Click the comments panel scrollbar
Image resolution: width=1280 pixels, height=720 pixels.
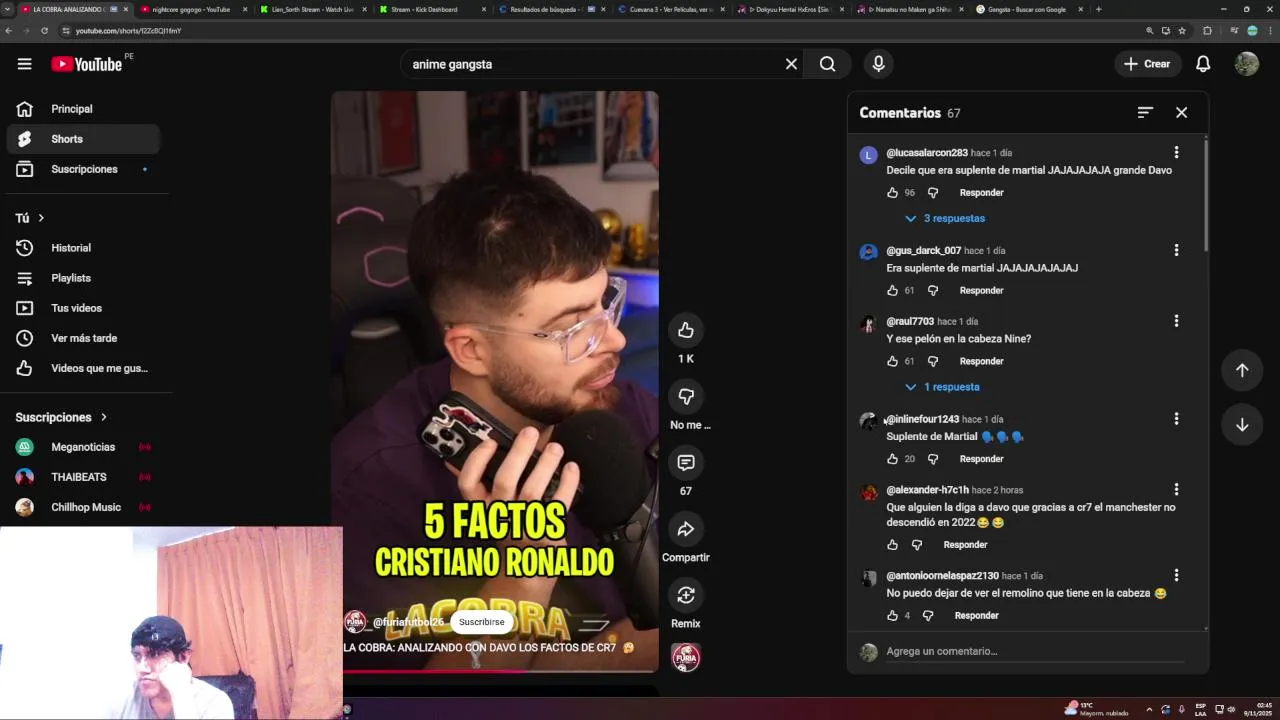(1206, 195)
